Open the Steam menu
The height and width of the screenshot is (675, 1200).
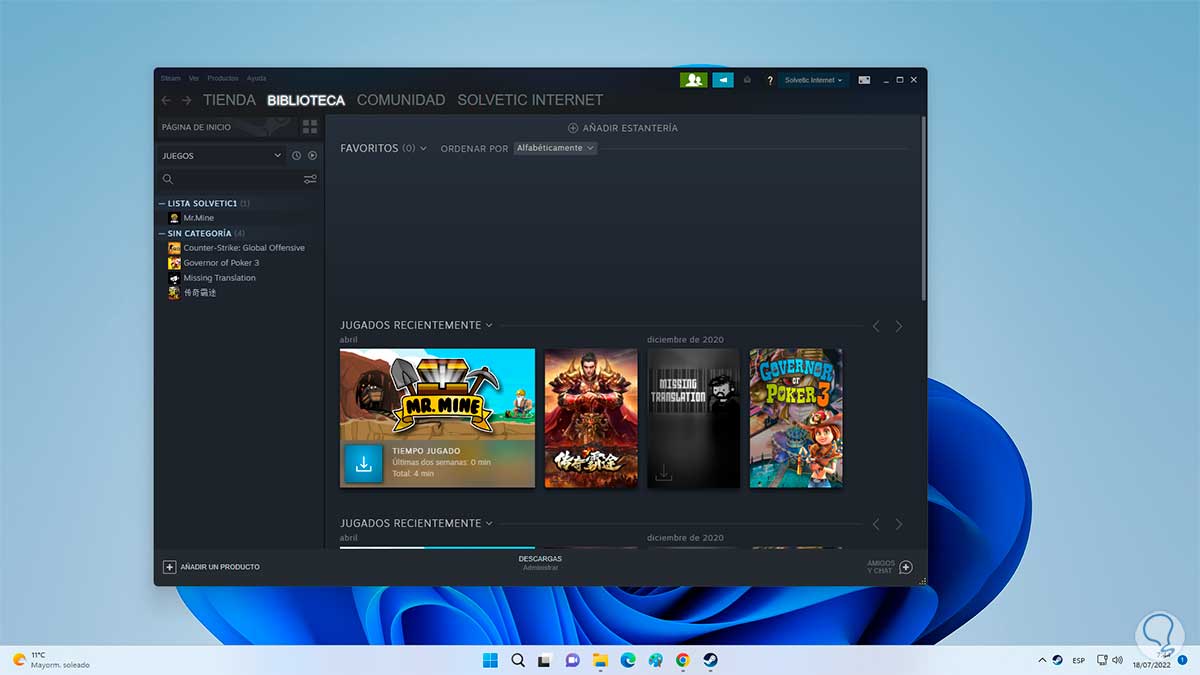coord(171,78)
